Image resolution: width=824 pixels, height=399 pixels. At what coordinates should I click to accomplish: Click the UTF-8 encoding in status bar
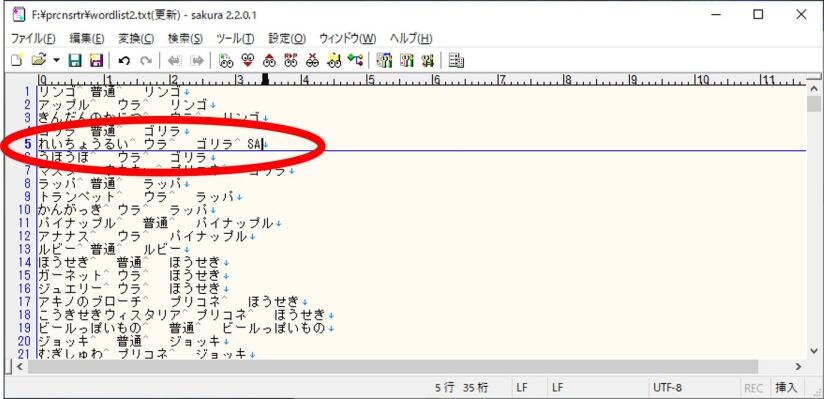click(667, 388)
